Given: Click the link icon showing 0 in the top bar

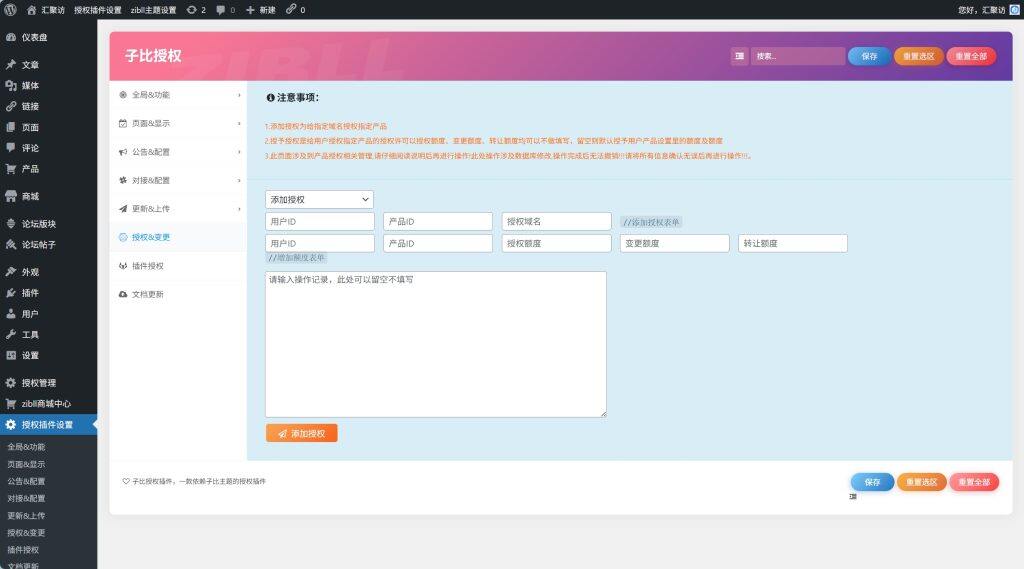Looking at the screenshot, I should coord(295,10).
